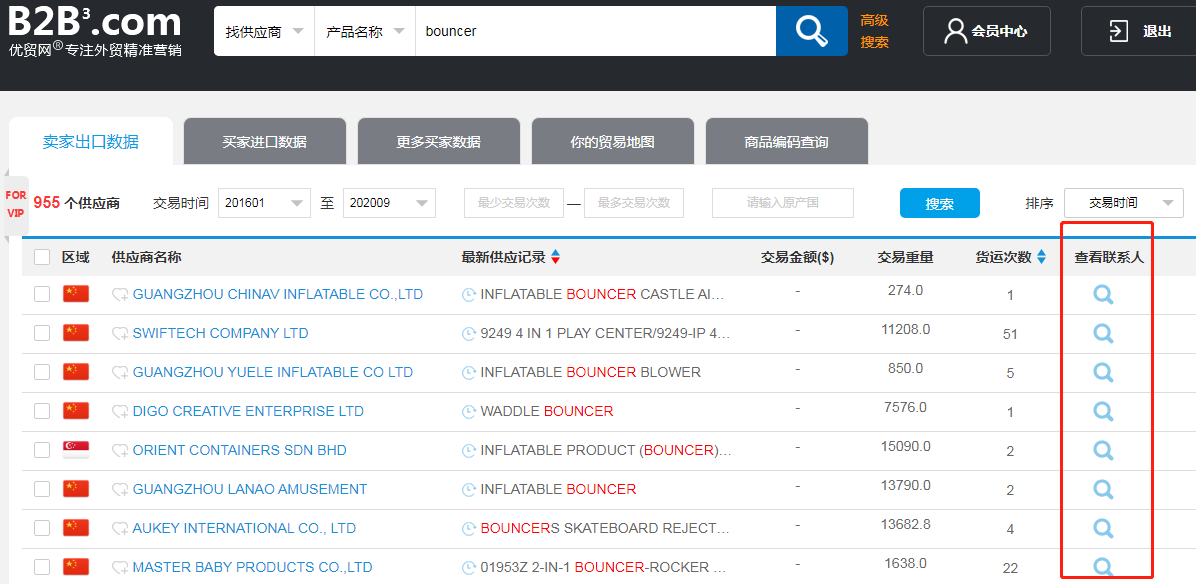
Task: Open the end date 202009 dropdown
Action: [389, 203]
